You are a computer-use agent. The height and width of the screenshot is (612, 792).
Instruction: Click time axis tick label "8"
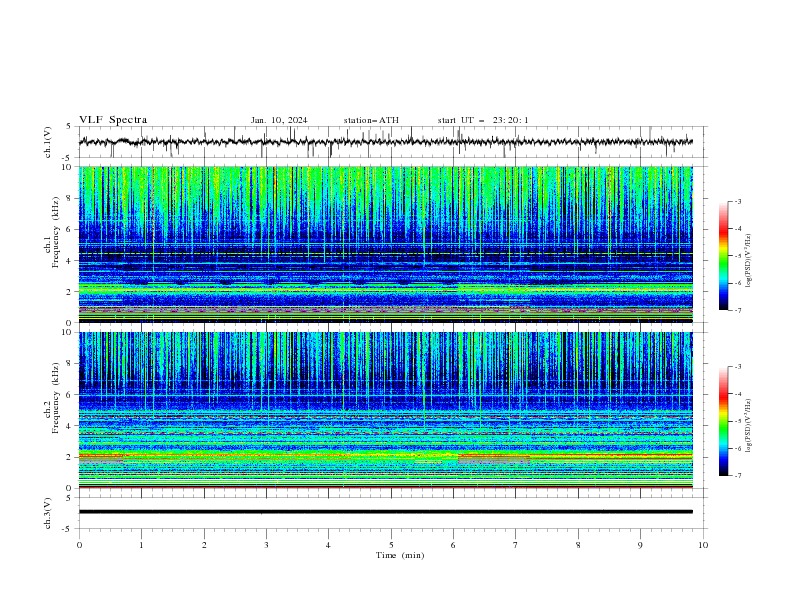coord(578,545)
